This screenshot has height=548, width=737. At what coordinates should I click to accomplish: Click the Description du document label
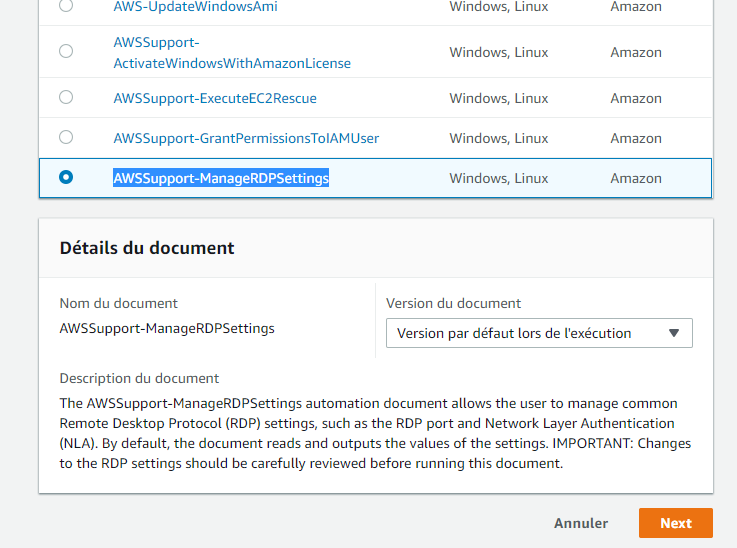tap(139, 378)
